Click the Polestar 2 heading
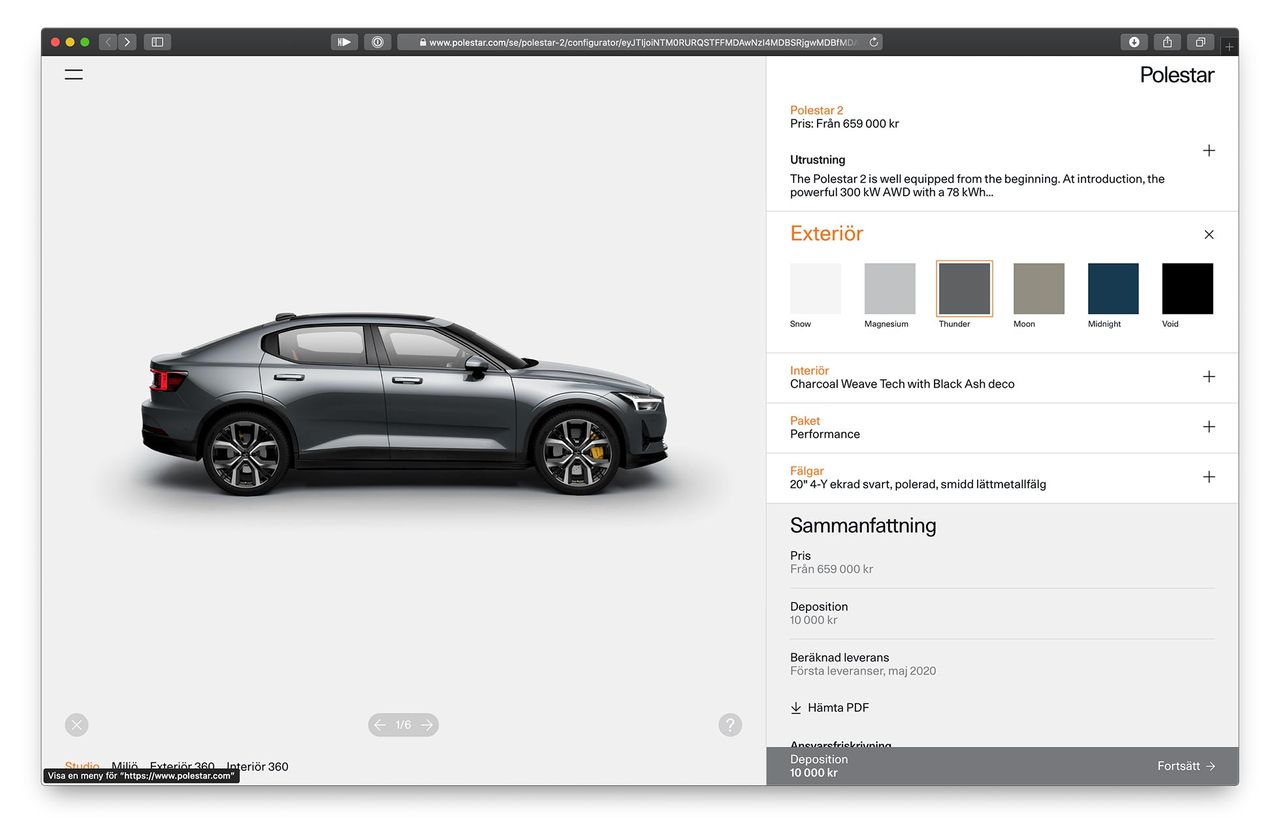The height and width of the screenshot is (840, 1280). click(817, 110)
